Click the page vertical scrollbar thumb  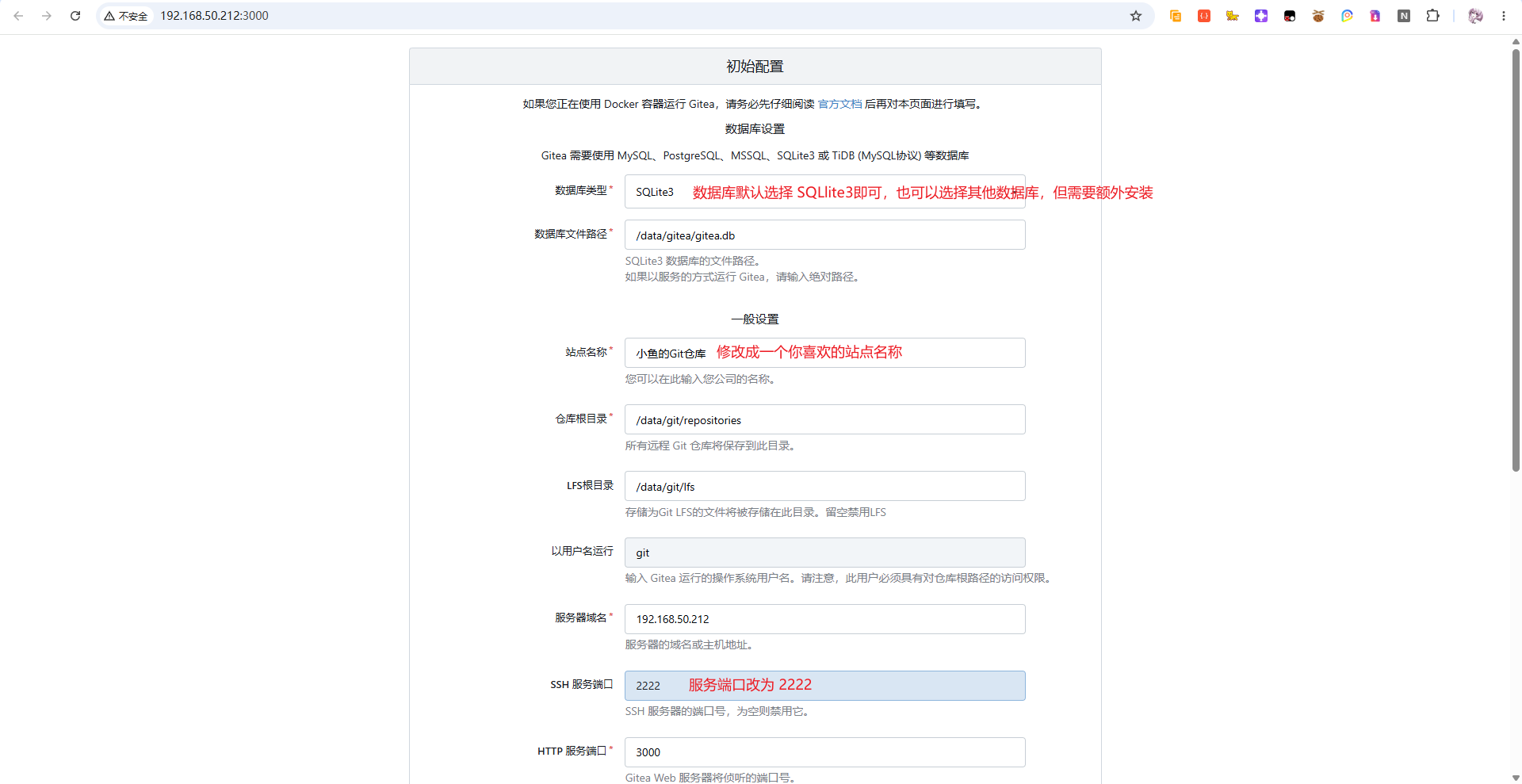(x=1516, y=260)
